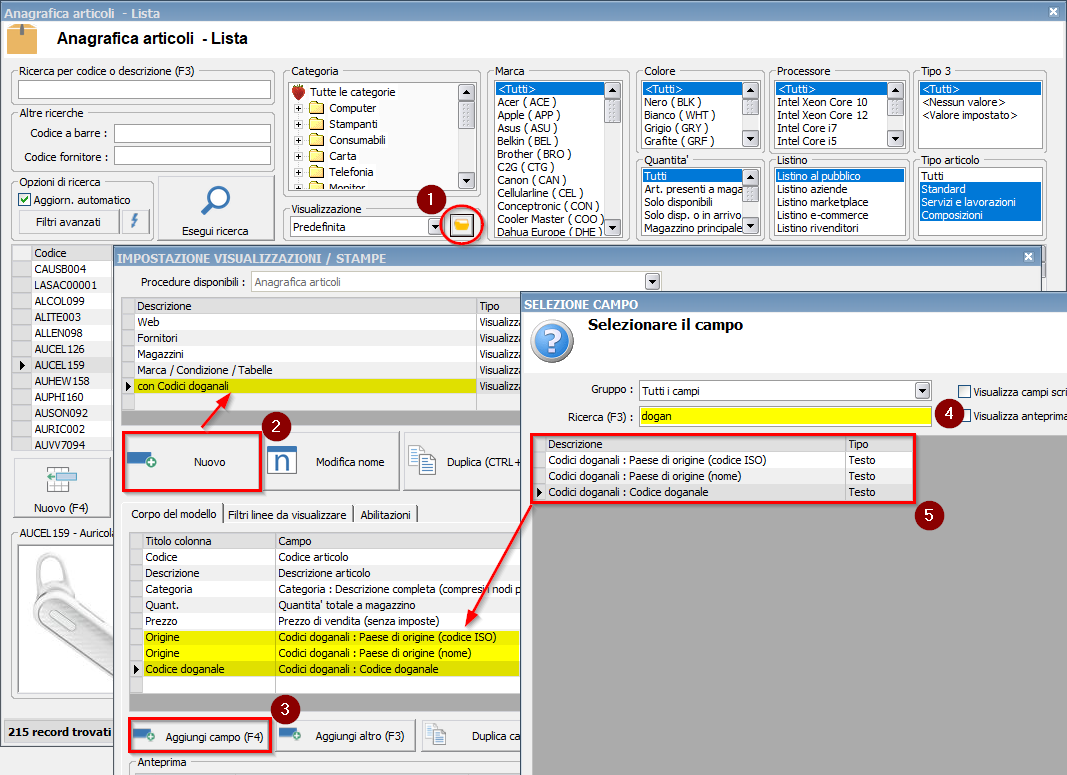
Task: Open the Abilitazioni tab
Action: coord(386,514)
